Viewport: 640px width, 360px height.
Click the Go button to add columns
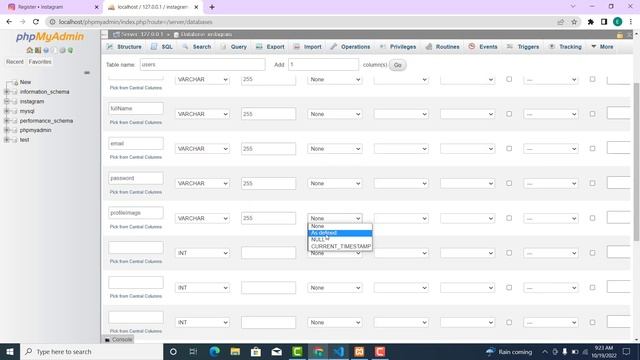click(398, 65)
